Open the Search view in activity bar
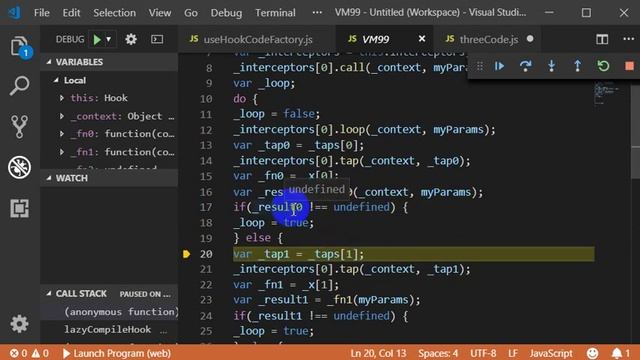 tap(19, 86)
